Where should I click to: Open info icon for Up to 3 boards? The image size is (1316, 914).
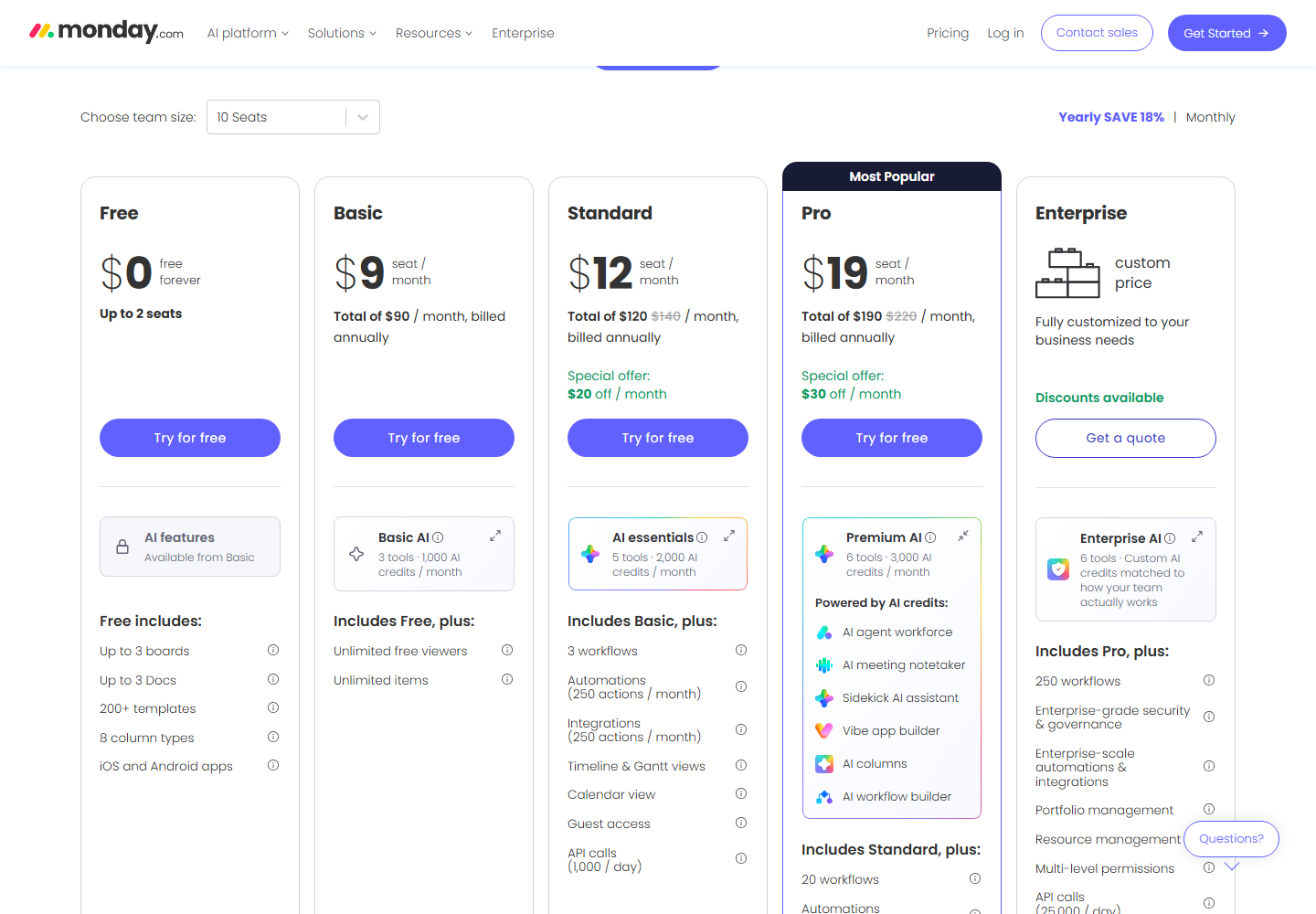[273, 650]
